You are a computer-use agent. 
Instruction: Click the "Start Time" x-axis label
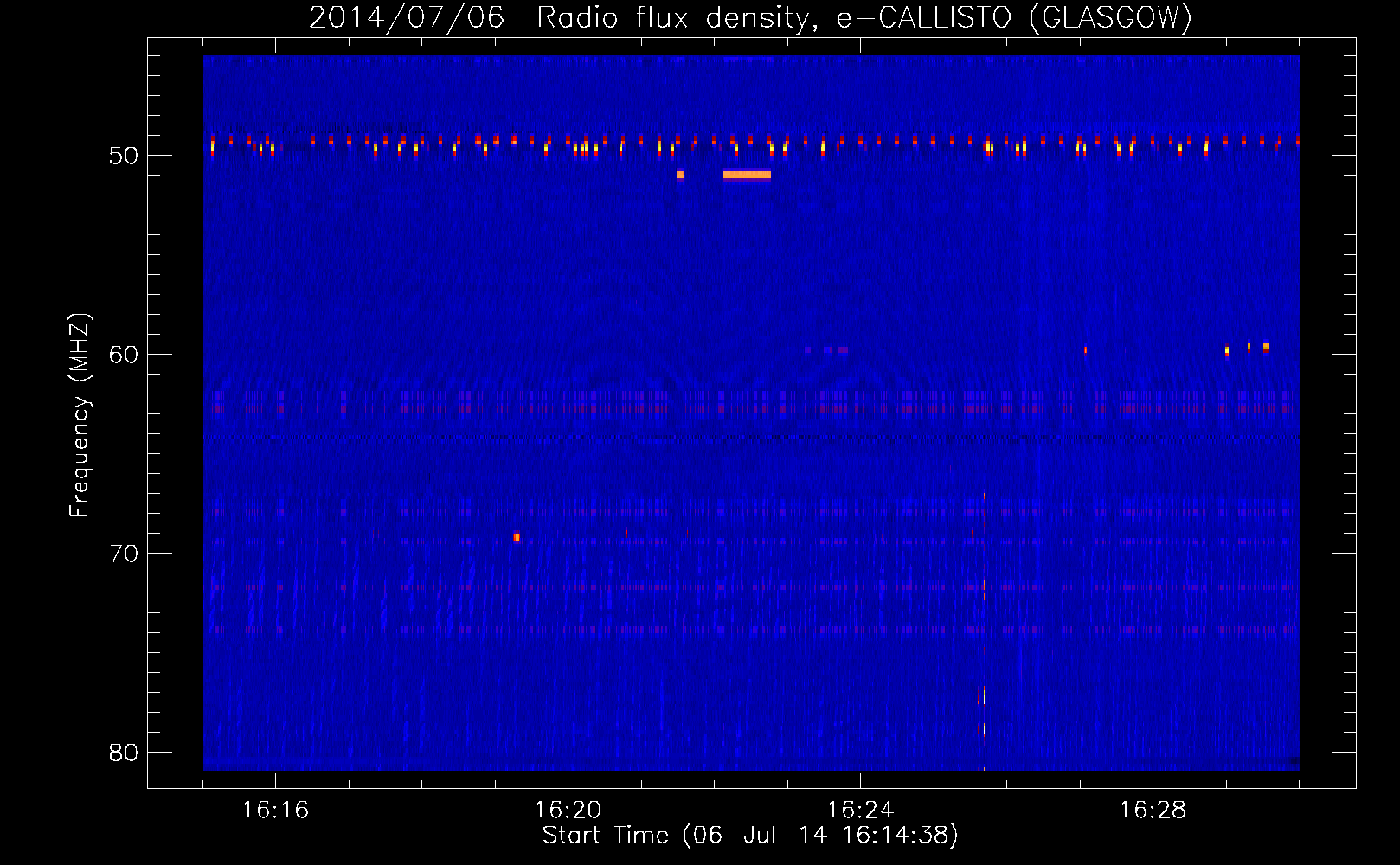click(x=750, y=836)
